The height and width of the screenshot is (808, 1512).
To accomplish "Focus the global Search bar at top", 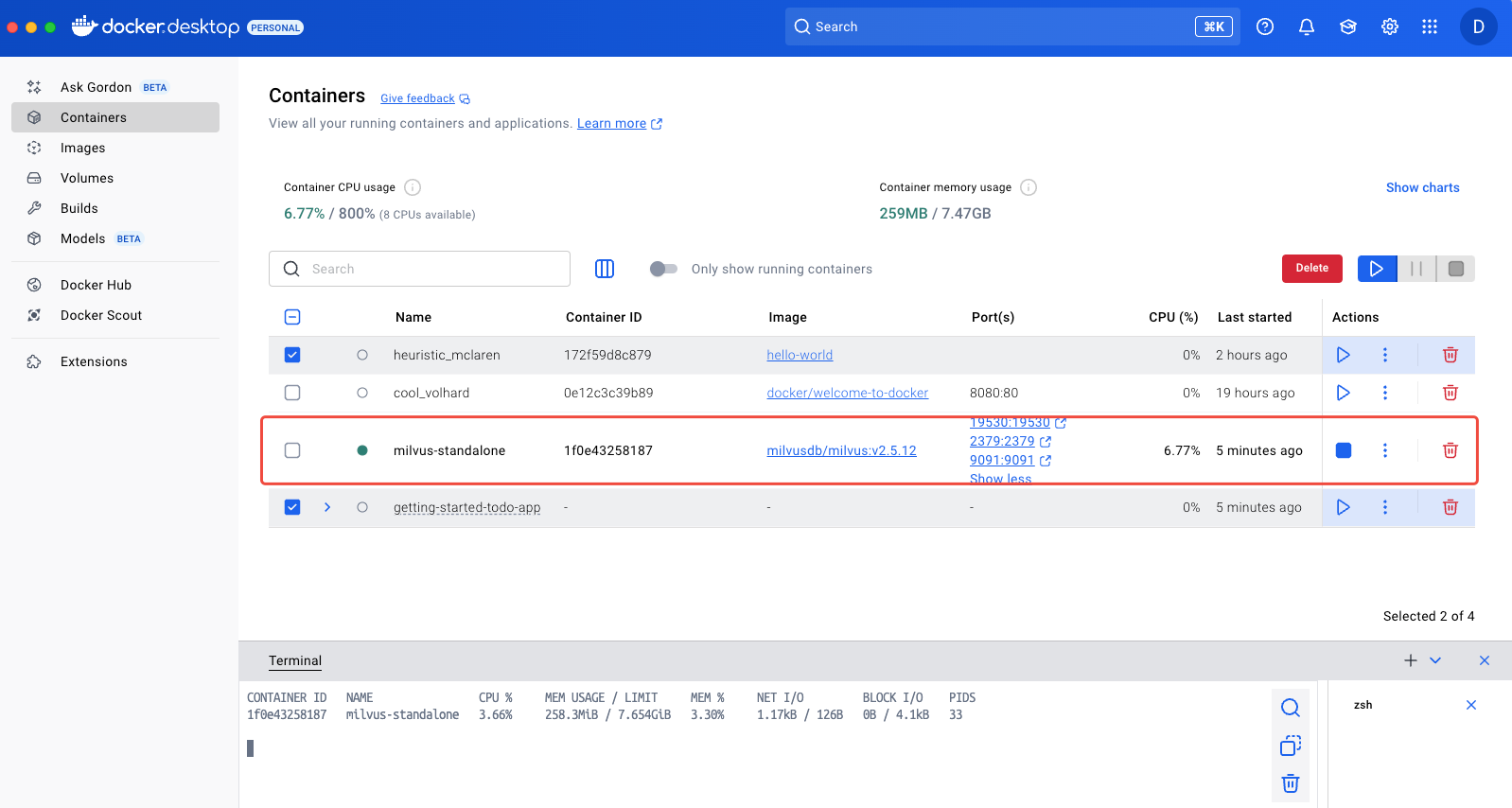I will (x=1012, y=26).
